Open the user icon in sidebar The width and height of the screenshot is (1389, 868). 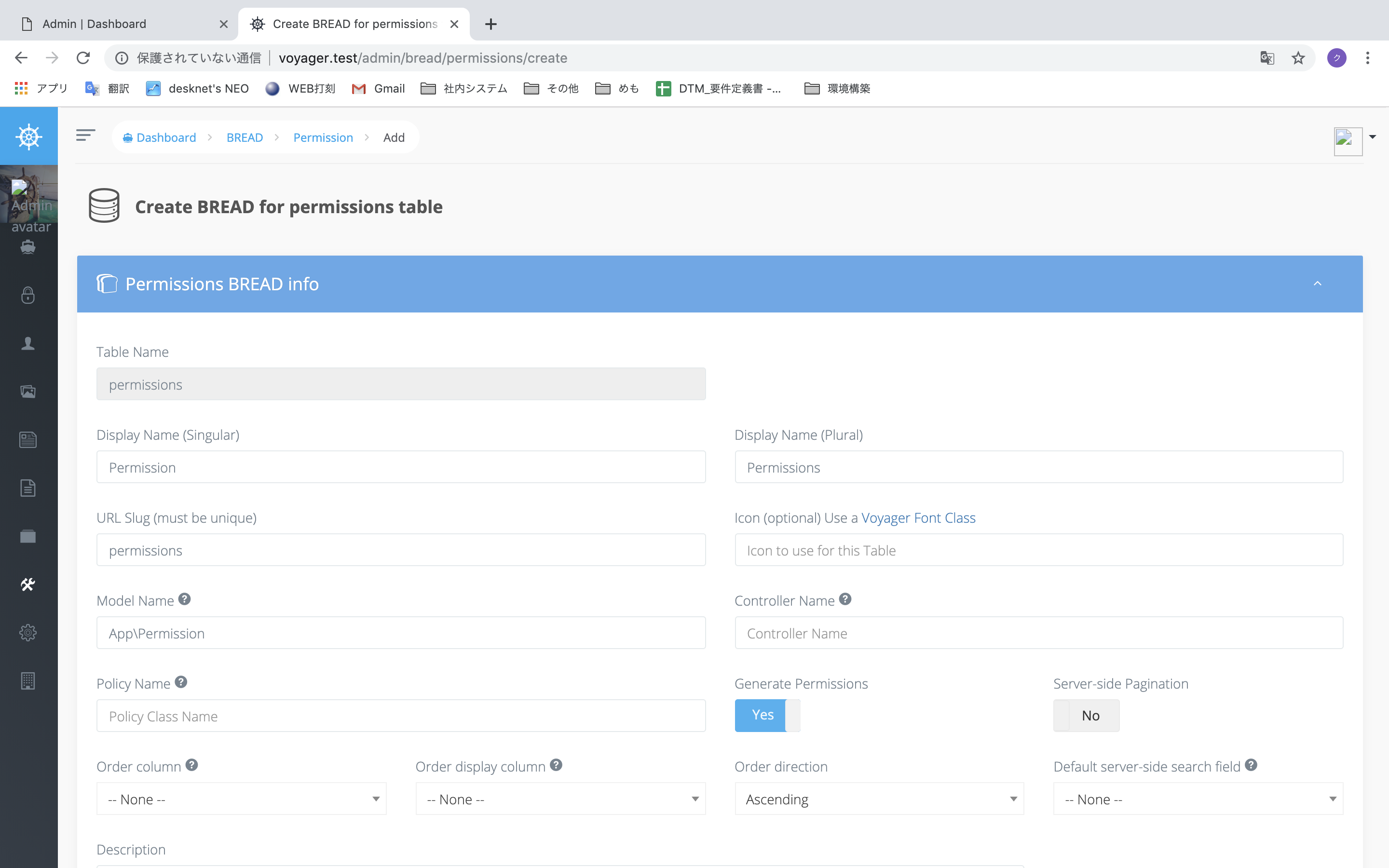click(27, 343)
